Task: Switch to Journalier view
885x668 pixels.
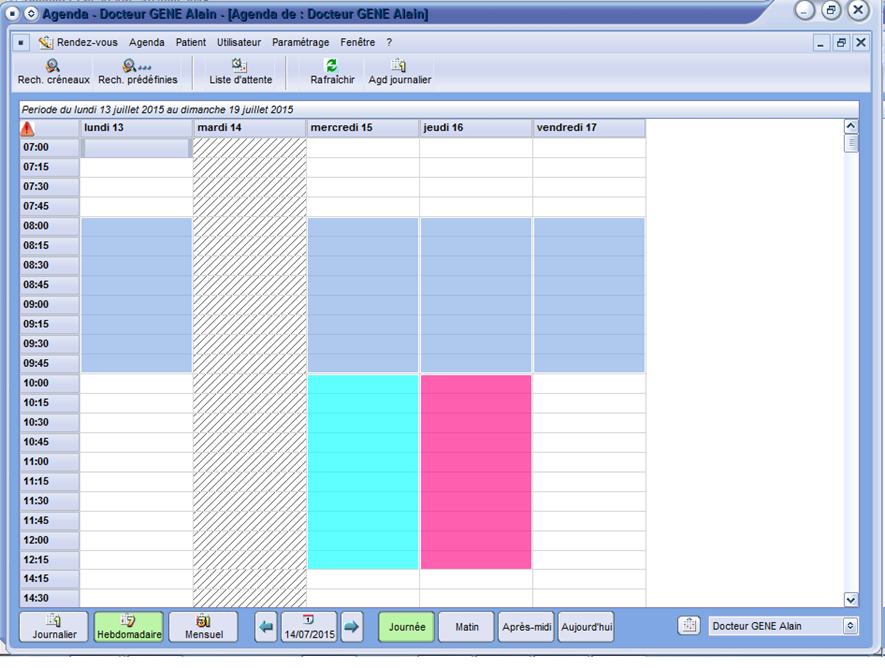Action: 54,627
